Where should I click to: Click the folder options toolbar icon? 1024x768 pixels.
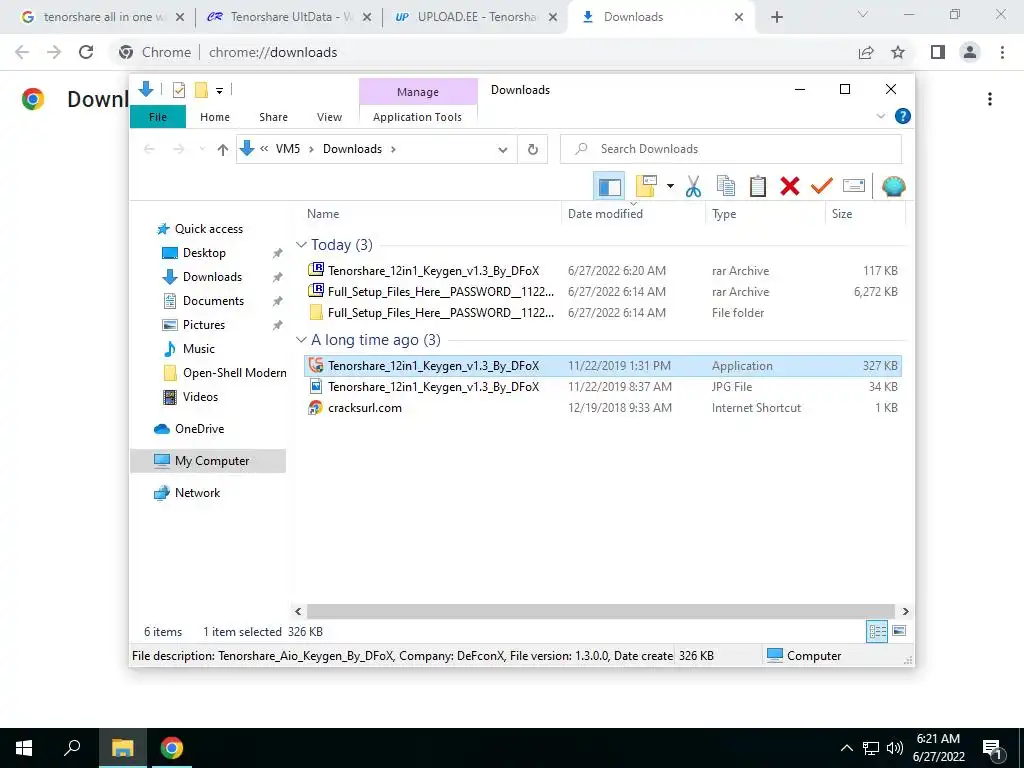tap(646, 186)
